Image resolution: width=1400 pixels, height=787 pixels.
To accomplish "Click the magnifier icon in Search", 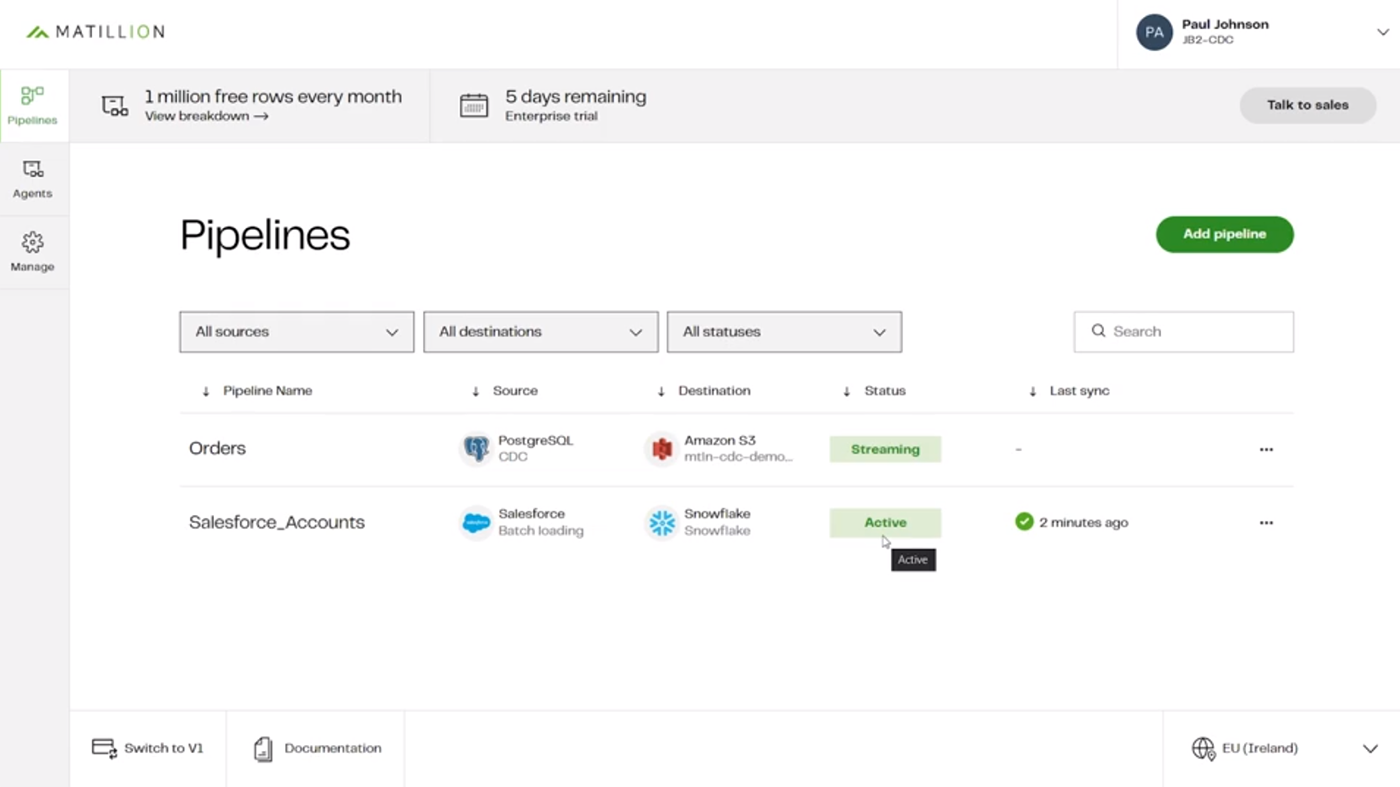I will [1098, 331].
